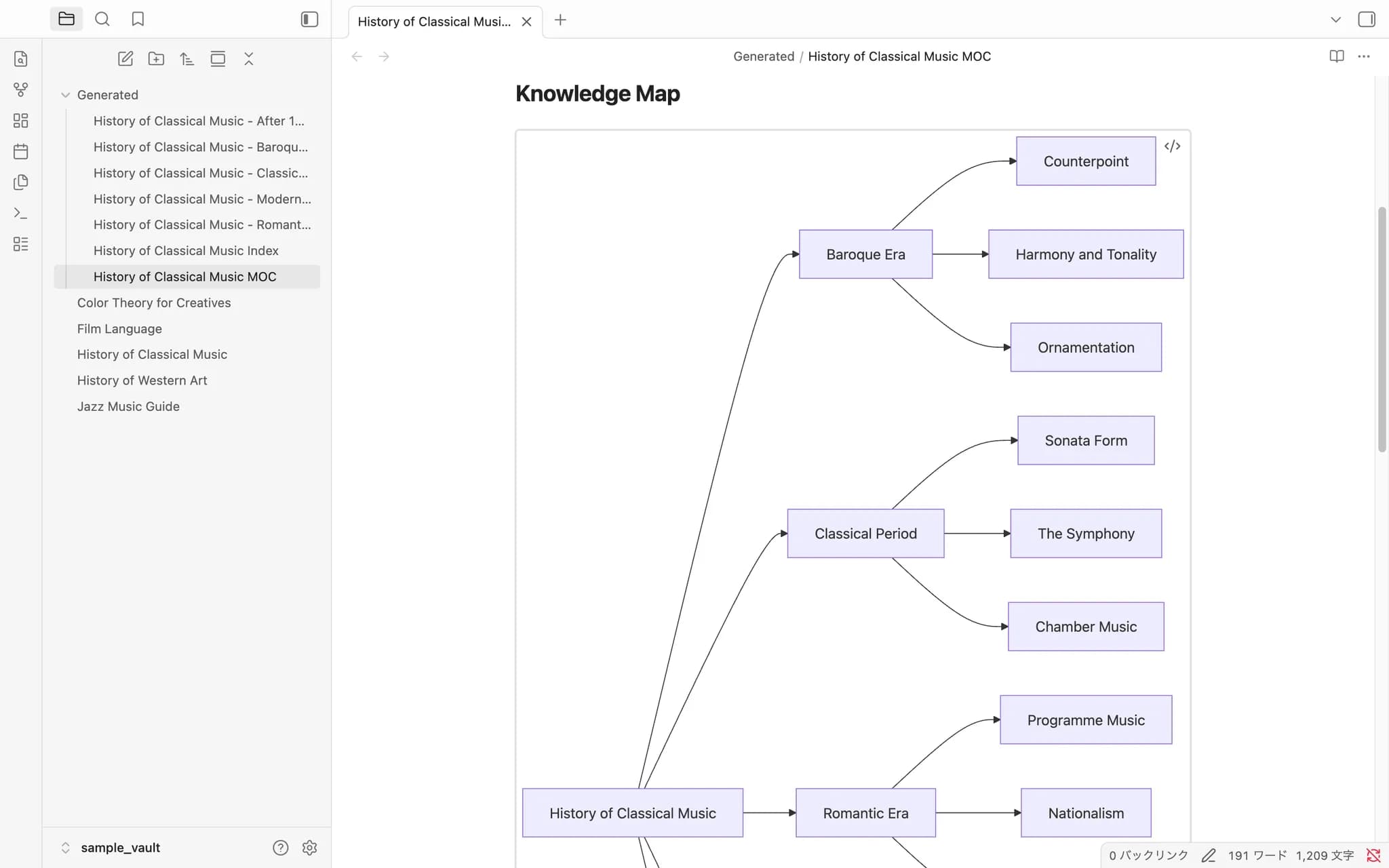Open the sample_vault switcher
Screen dimensions: 1389x868
click(112, 848)
